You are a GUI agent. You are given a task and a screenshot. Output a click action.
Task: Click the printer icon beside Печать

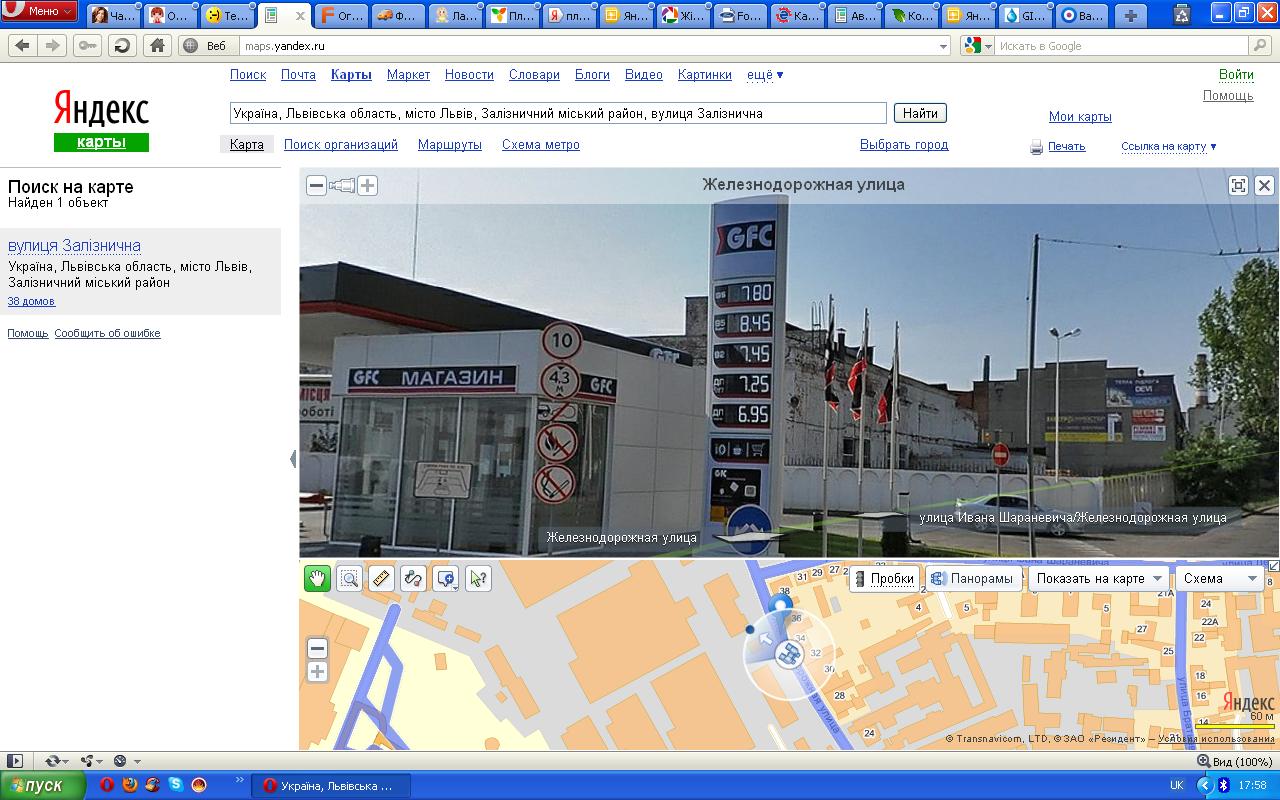pyautogui.click(x=1037, y=147)
